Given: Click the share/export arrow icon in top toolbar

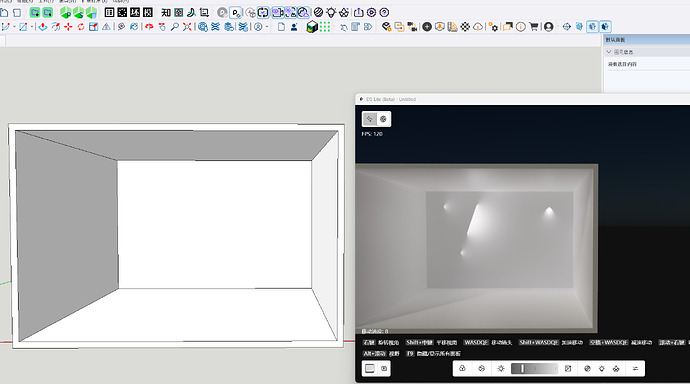Looking at the screenshot, I should pos(359,12).
